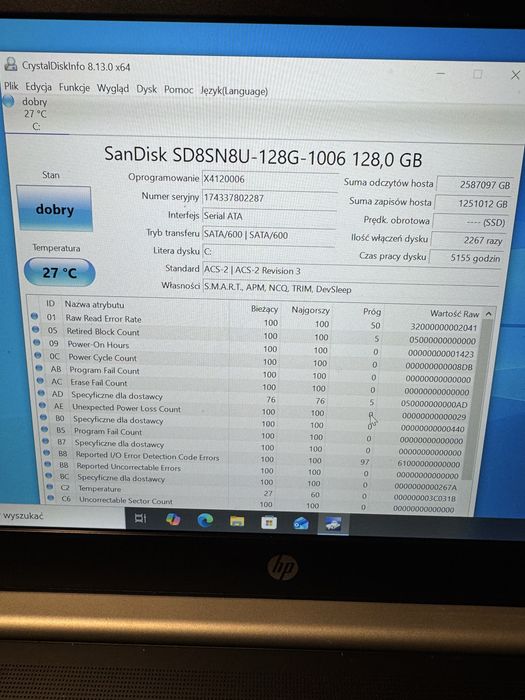The height and width of the screenshot is (700, 525).
Task: Click the power-on hours 5155 godzin
Action: point(467,258)
